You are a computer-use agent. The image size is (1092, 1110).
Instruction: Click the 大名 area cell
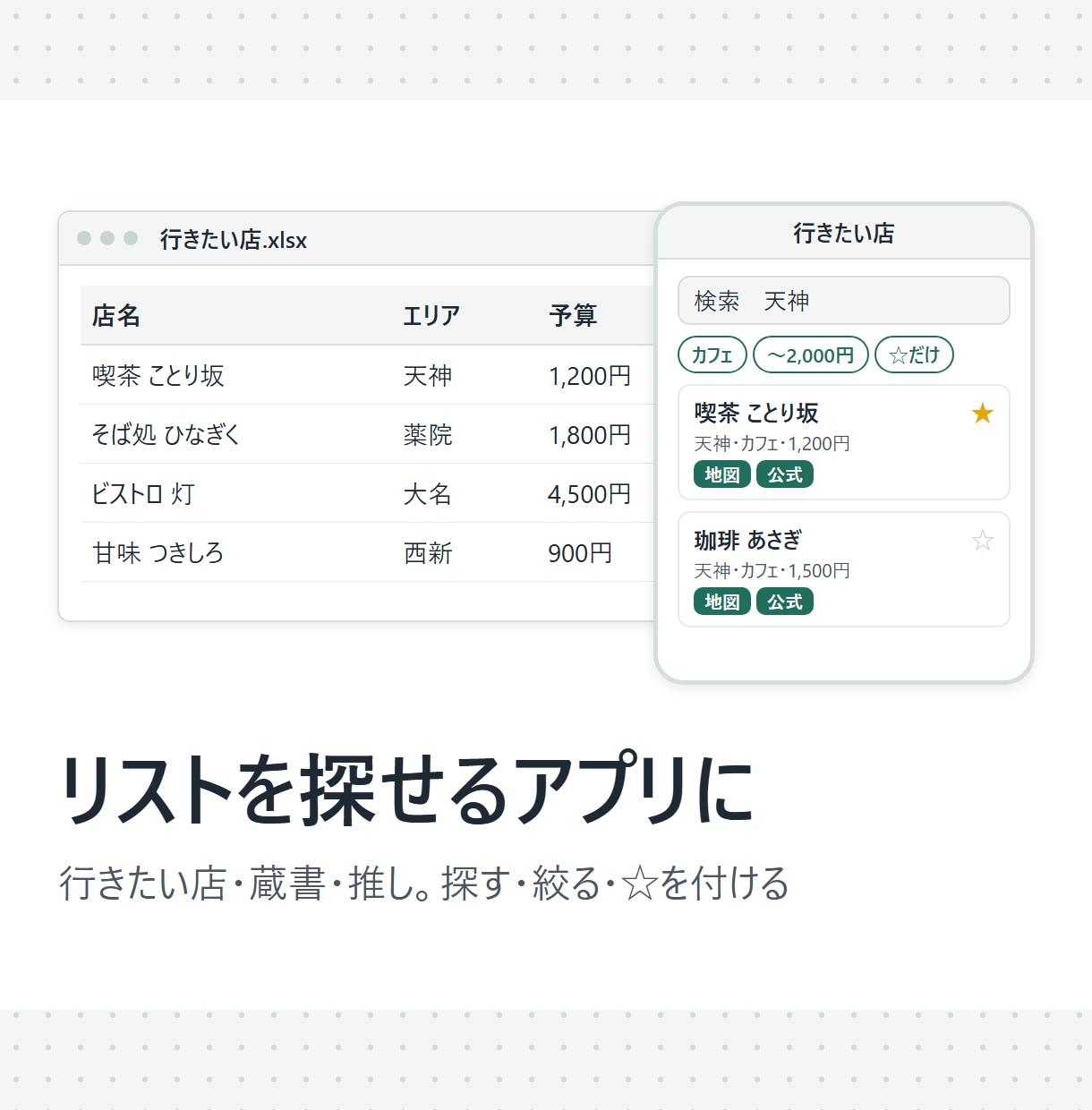click(x=428, y=493)
